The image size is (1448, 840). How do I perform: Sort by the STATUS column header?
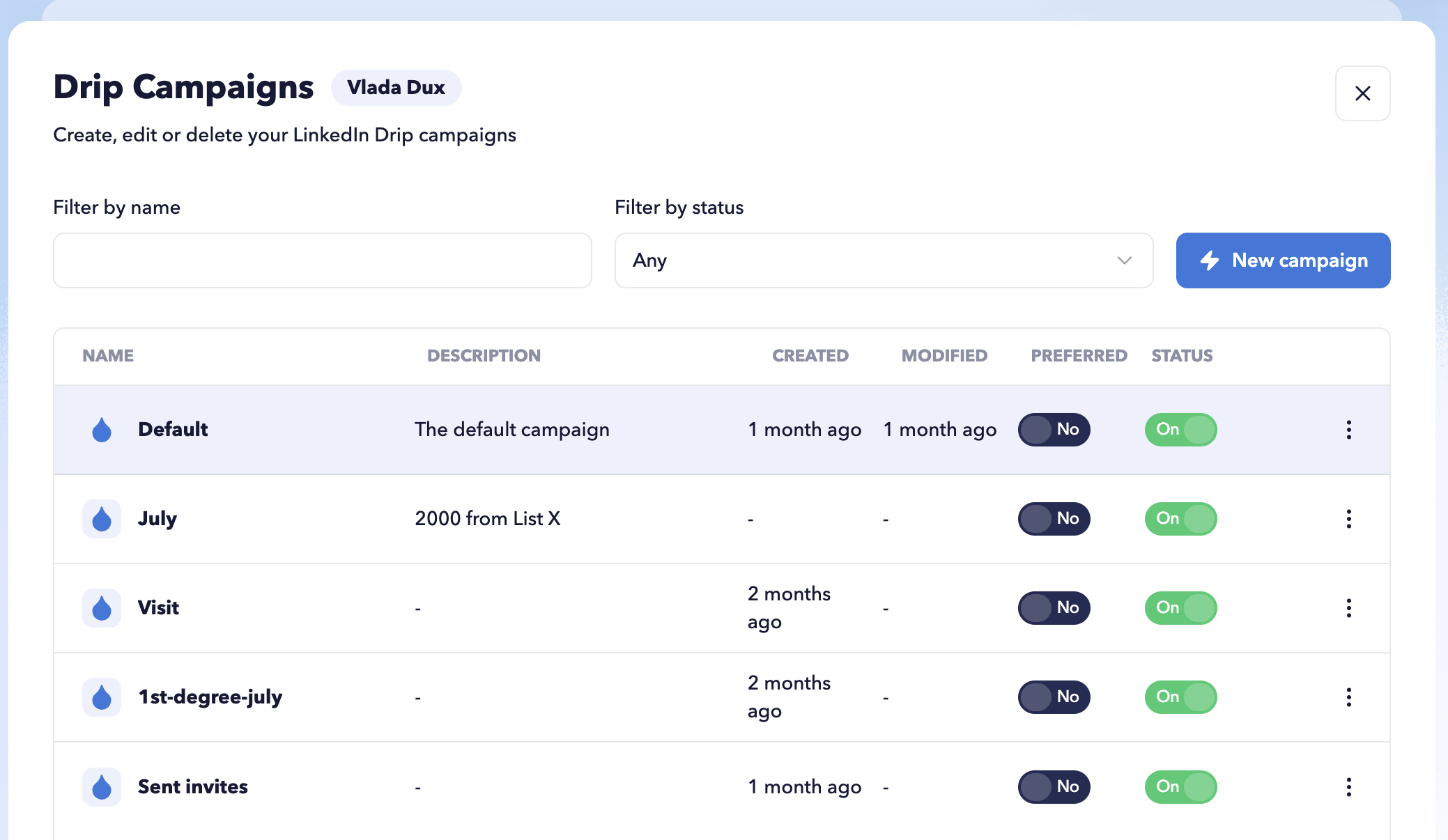pos(1182,356)
